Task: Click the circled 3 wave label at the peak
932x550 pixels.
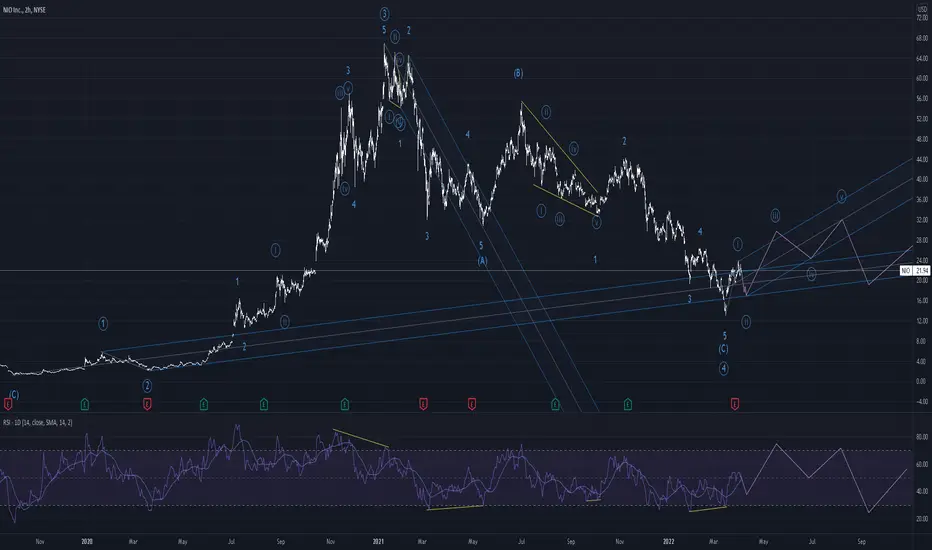Action: point(385,14)
